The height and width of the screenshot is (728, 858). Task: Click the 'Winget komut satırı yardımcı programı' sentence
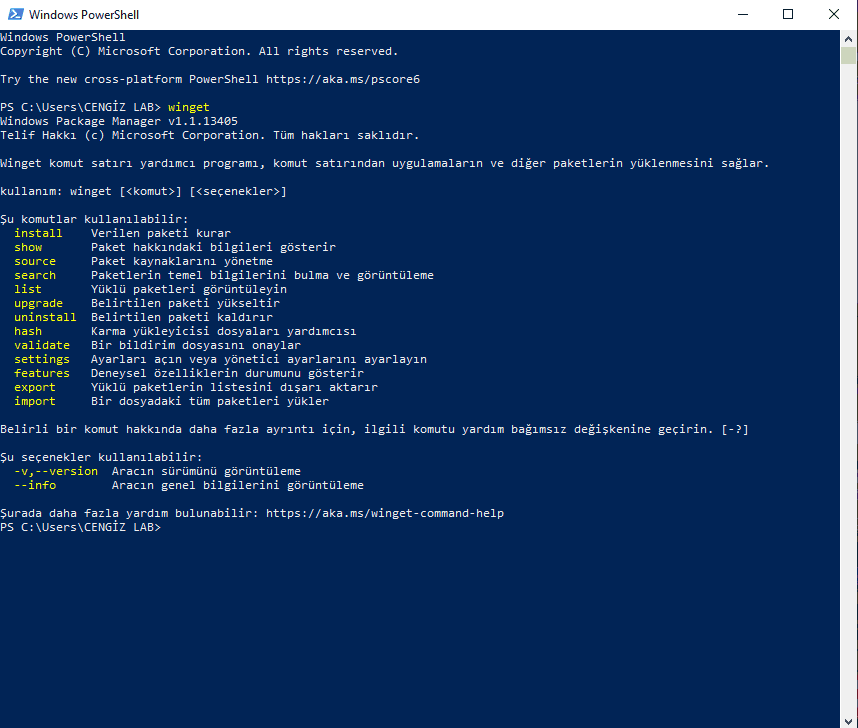click(x=385, y=164)
